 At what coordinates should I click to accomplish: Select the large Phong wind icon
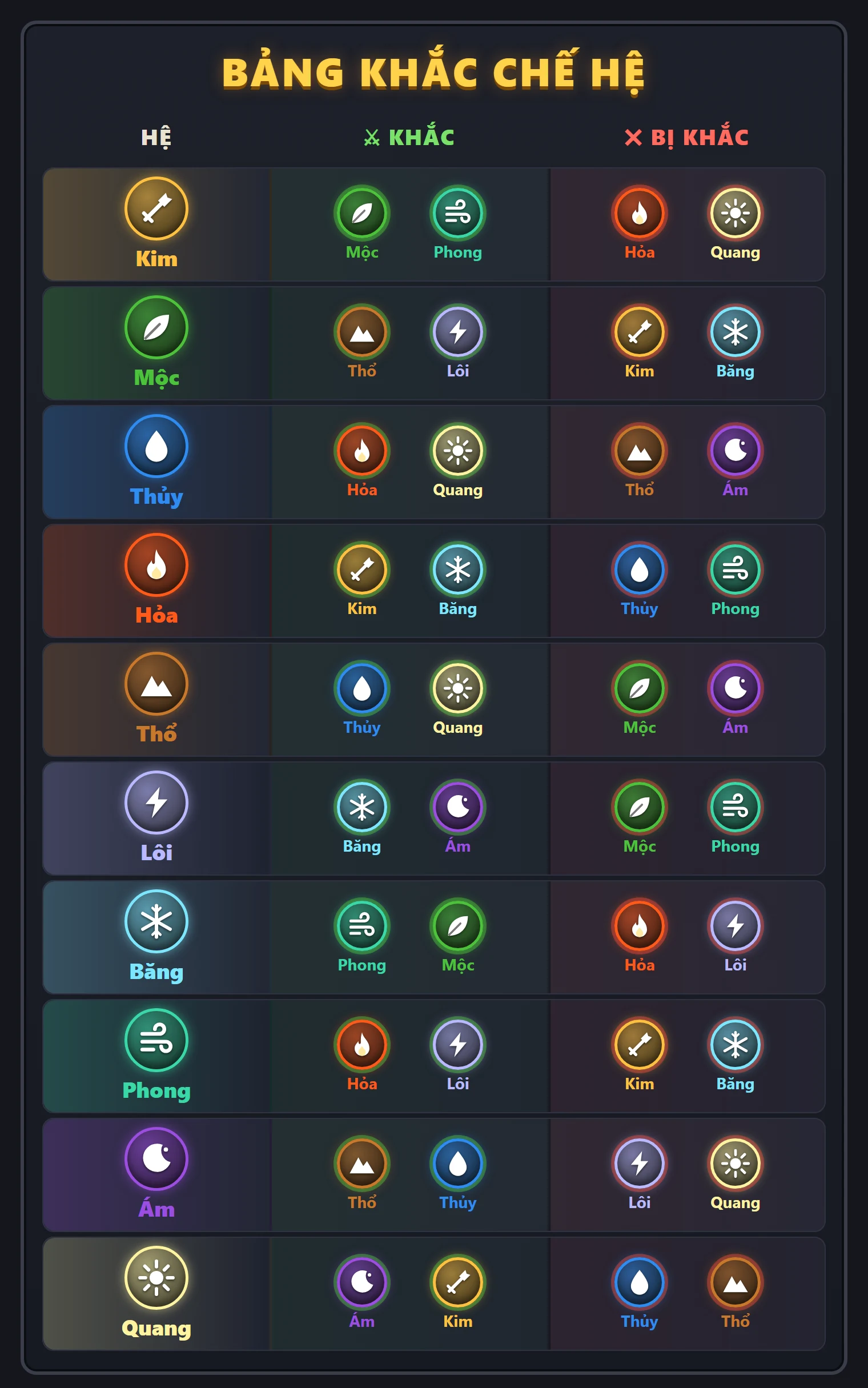156,1040
